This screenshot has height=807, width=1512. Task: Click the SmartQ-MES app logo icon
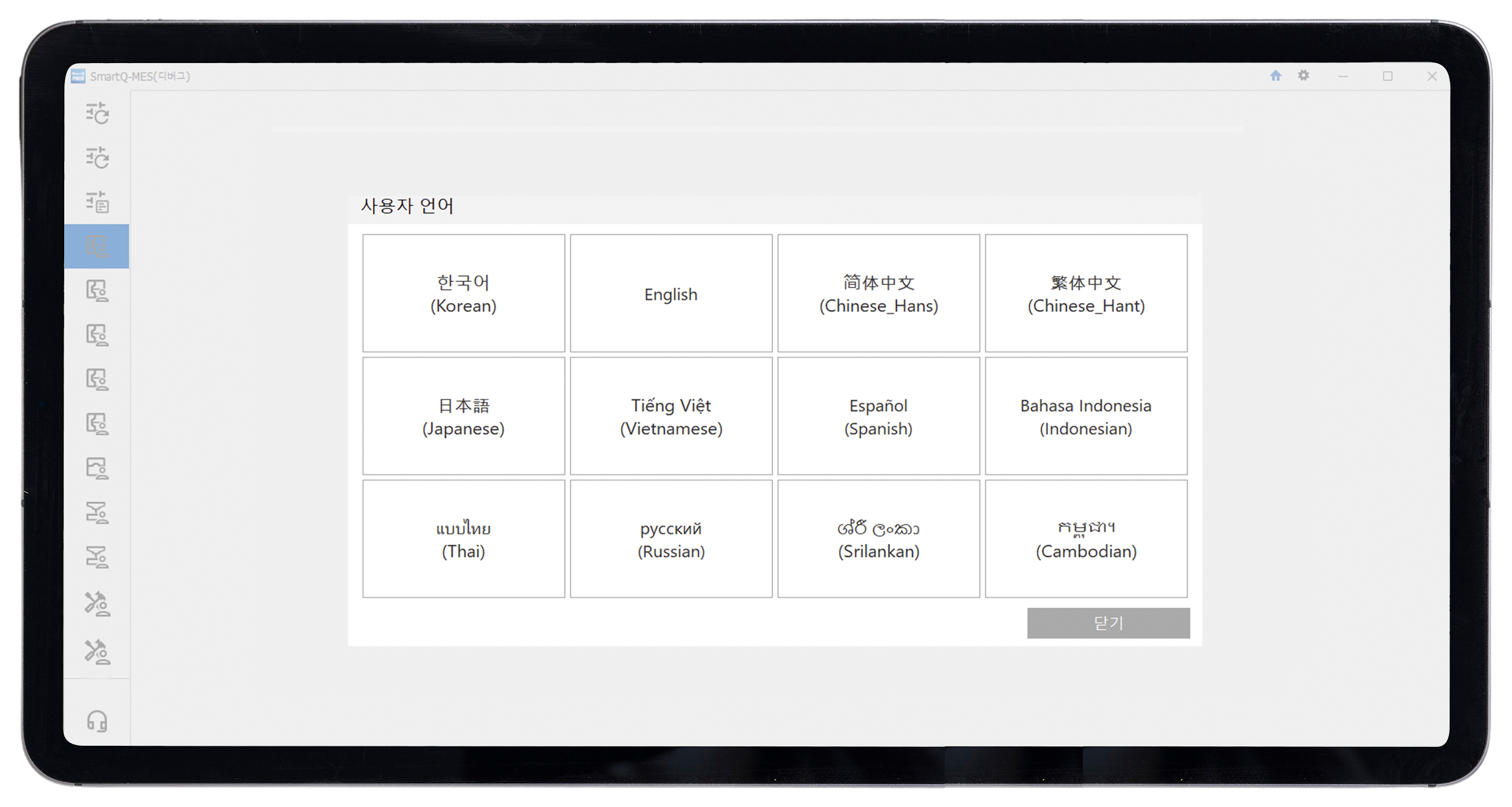[x=78, y=76]
